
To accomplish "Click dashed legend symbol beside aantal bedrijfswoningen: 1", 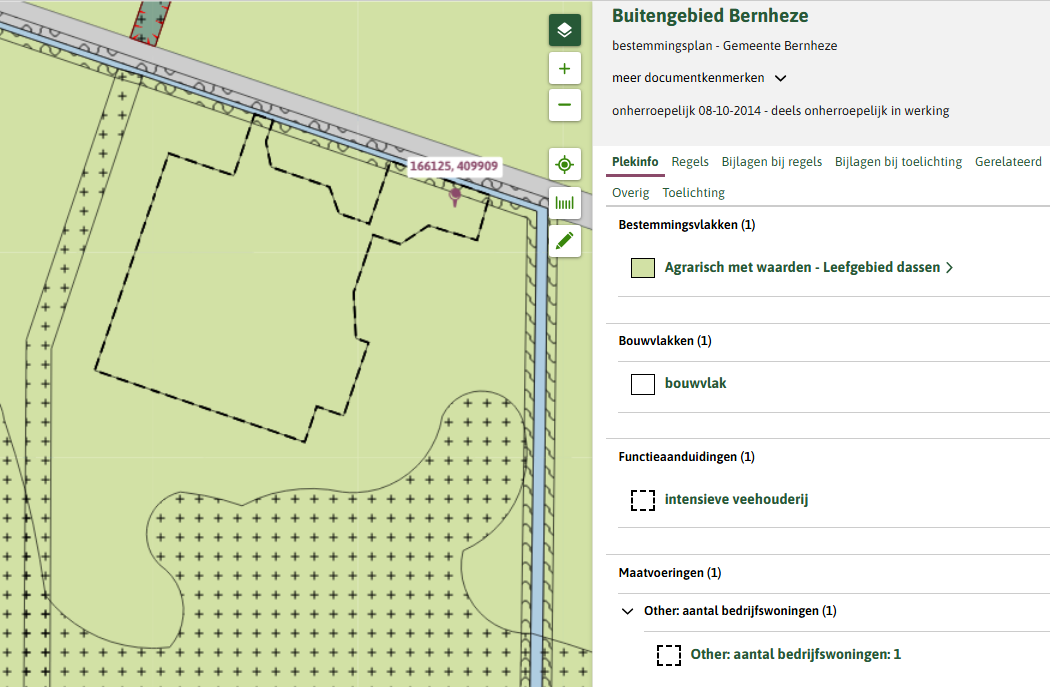I will point(669,655).
